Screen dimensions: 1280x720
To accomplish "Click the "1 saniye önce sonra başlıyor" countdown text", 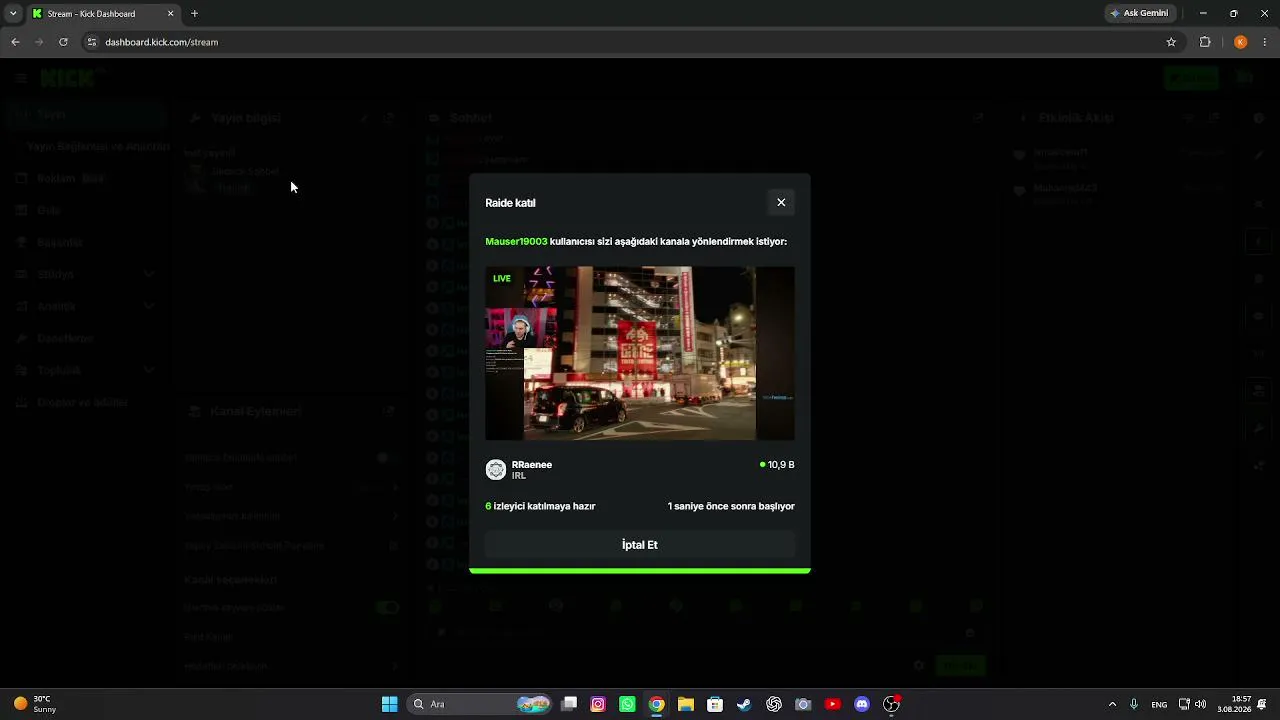I will 731,506.
